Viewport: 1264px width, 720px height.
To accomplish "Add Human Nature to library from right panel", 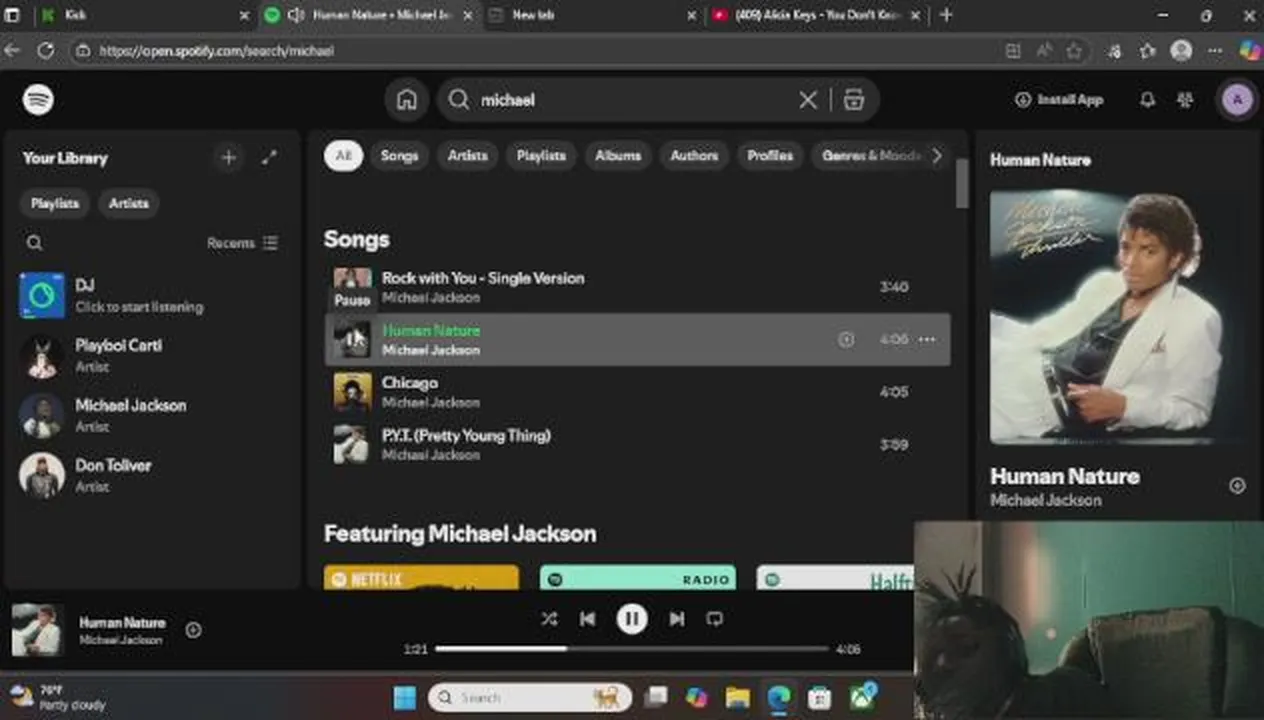I will pyautogui.click(x=1237, y=486).
